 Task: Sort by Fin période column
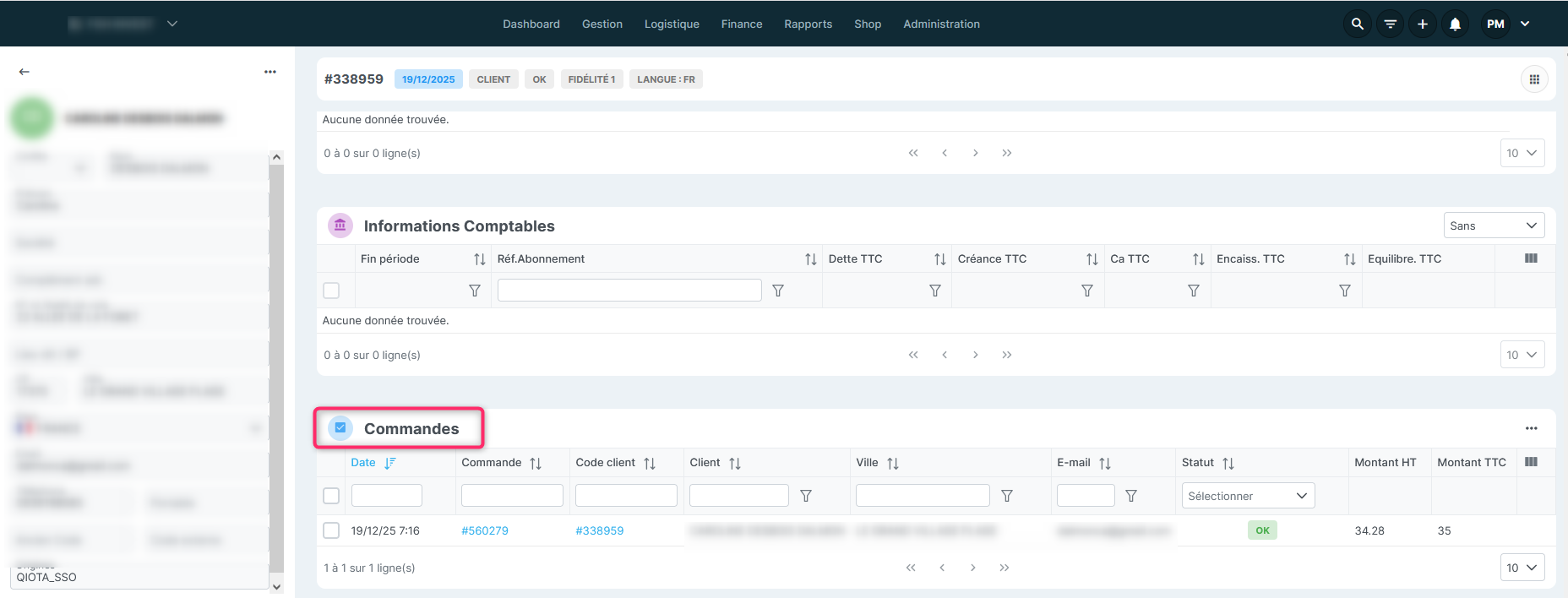coord(479,259)
